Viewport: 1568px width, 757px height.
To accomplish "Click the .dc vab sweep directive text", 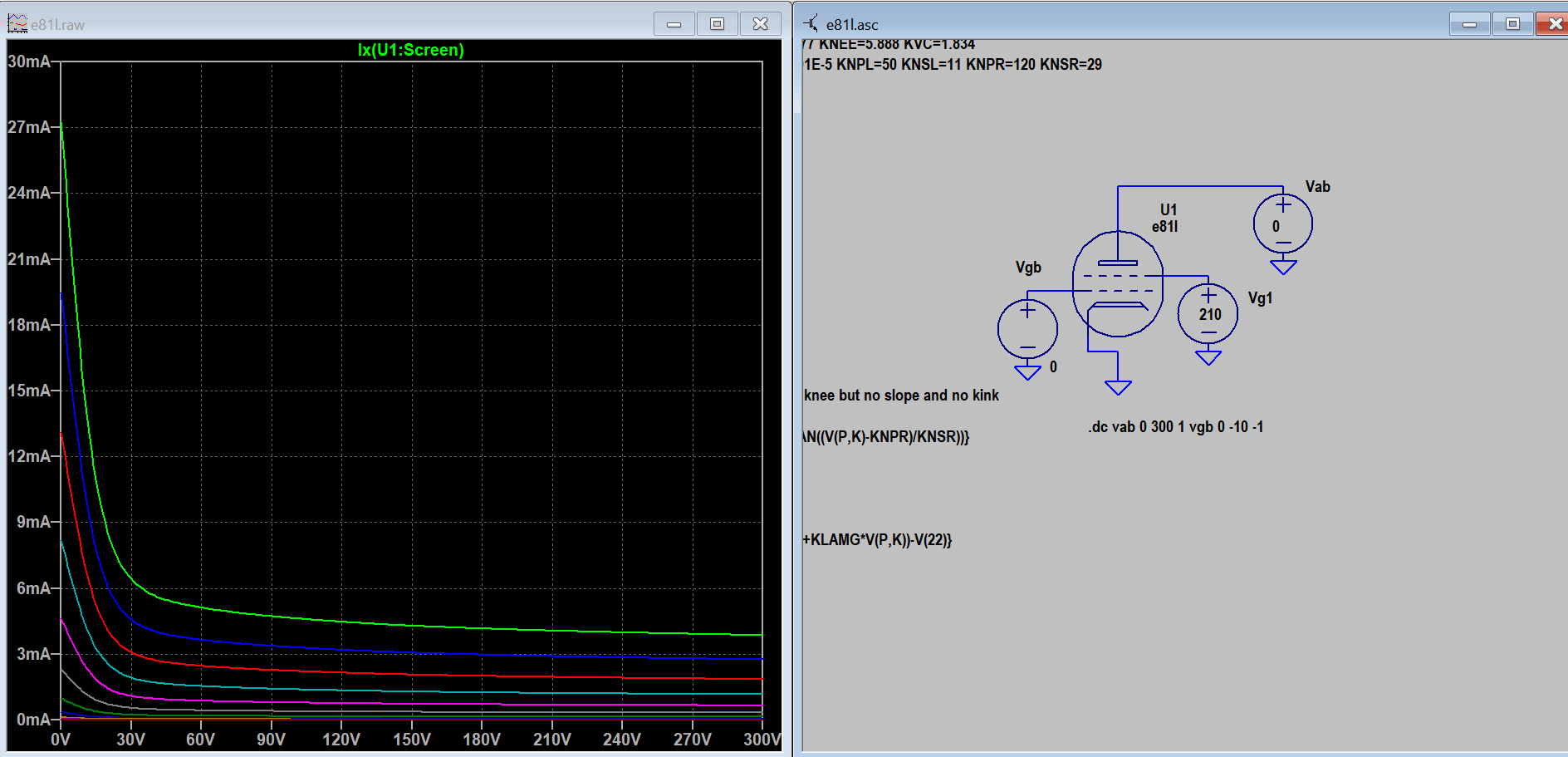I will pyautogui.click(x=1175, y=426).
